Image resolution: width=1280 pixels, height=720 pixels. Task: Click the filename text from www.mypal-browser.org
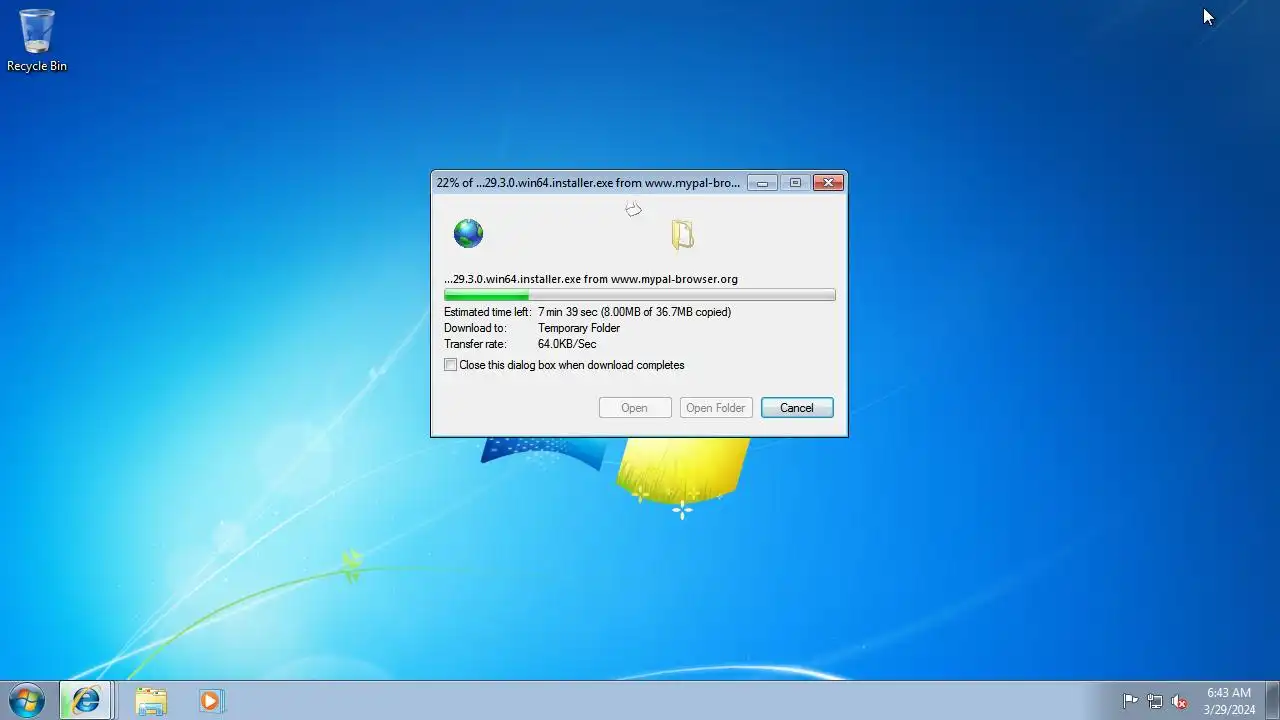coord(591,279)
